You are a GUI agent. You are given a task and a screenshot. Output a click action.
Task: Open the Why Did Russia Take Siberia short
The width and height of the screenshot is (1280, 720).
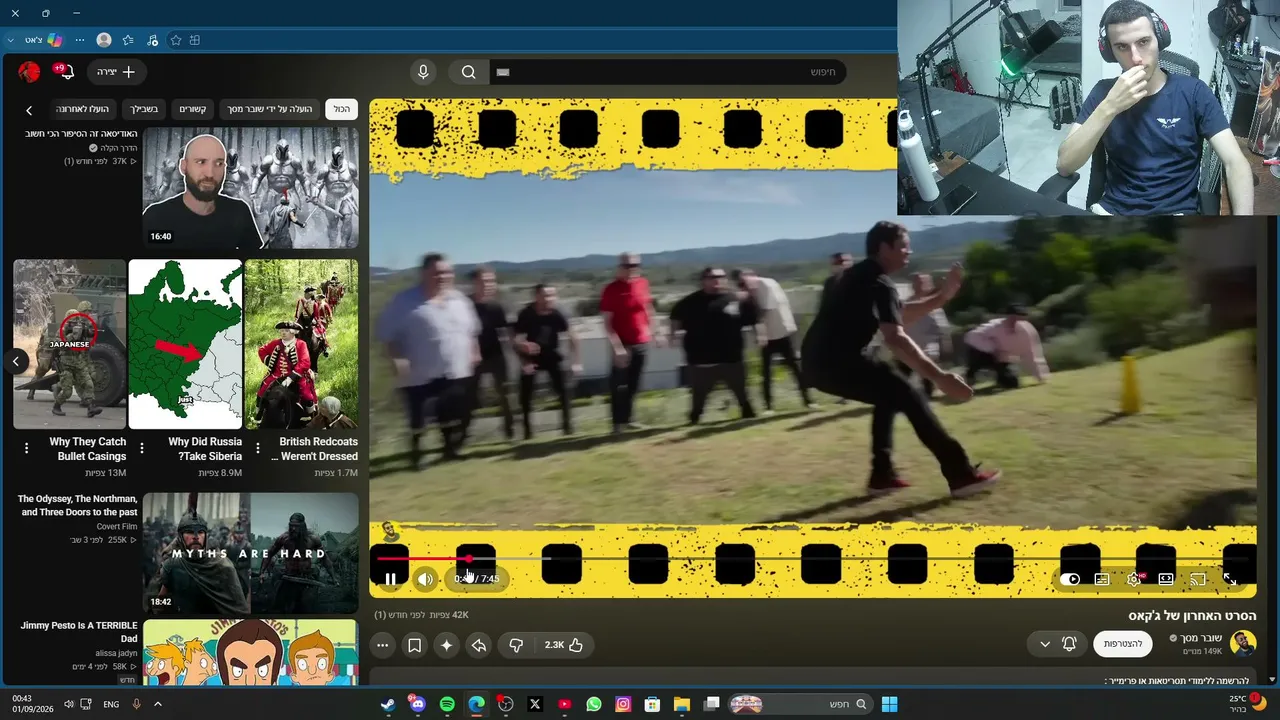185,344
